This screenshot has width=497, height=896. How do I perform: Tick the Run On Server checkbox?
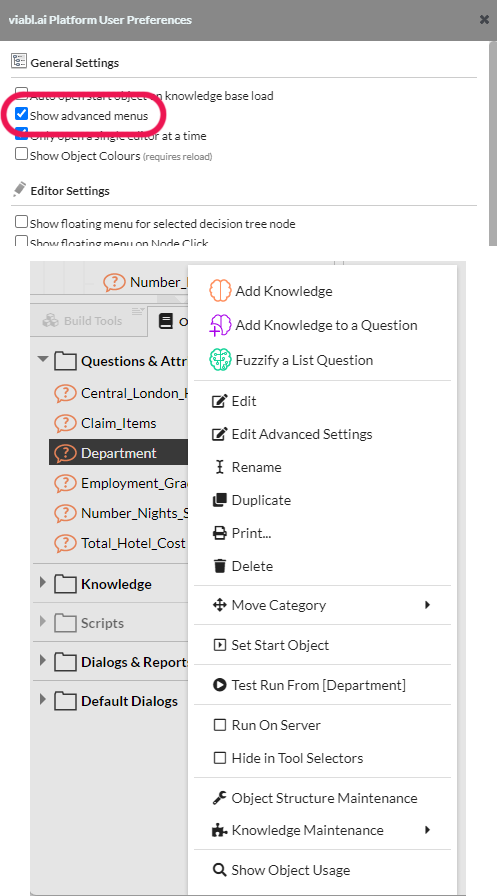(219, 725)
